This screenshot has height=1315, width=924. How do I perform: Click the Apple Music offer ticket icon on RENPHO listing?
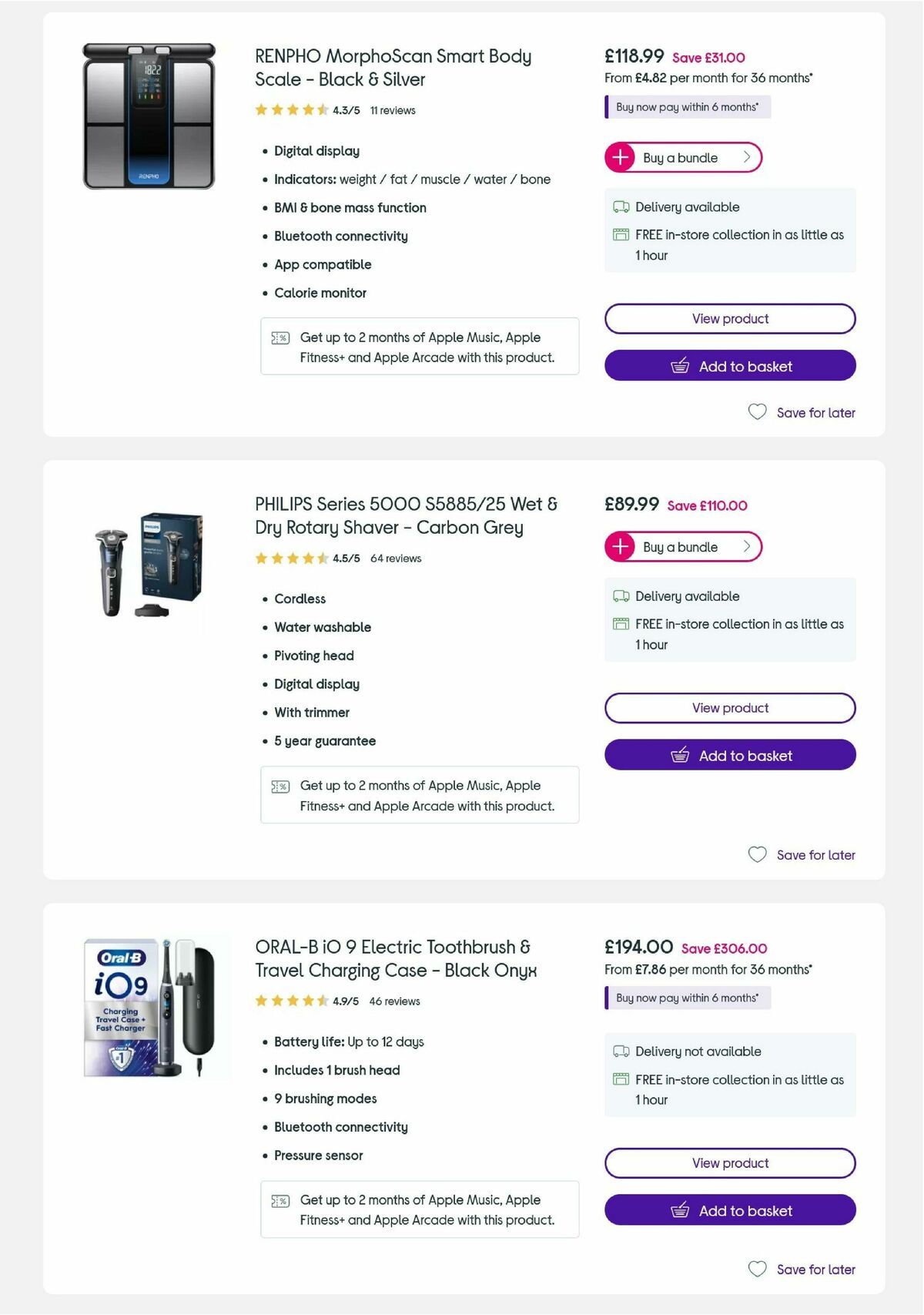[x=281, y=337]
